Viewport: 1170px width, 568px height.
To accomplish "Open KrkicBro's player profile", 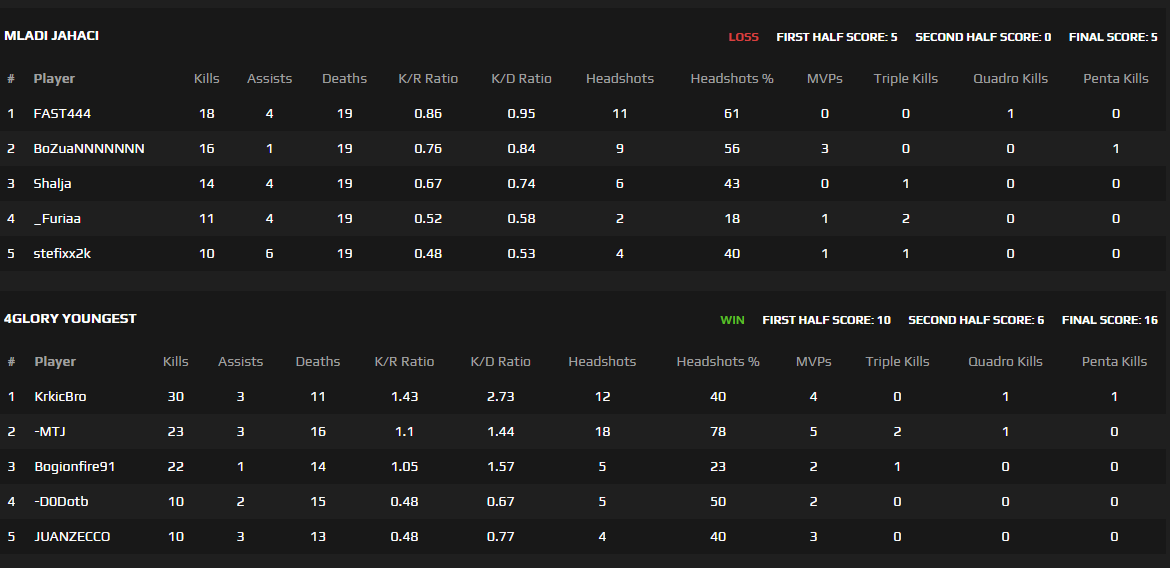I will (x=60, y=397).
